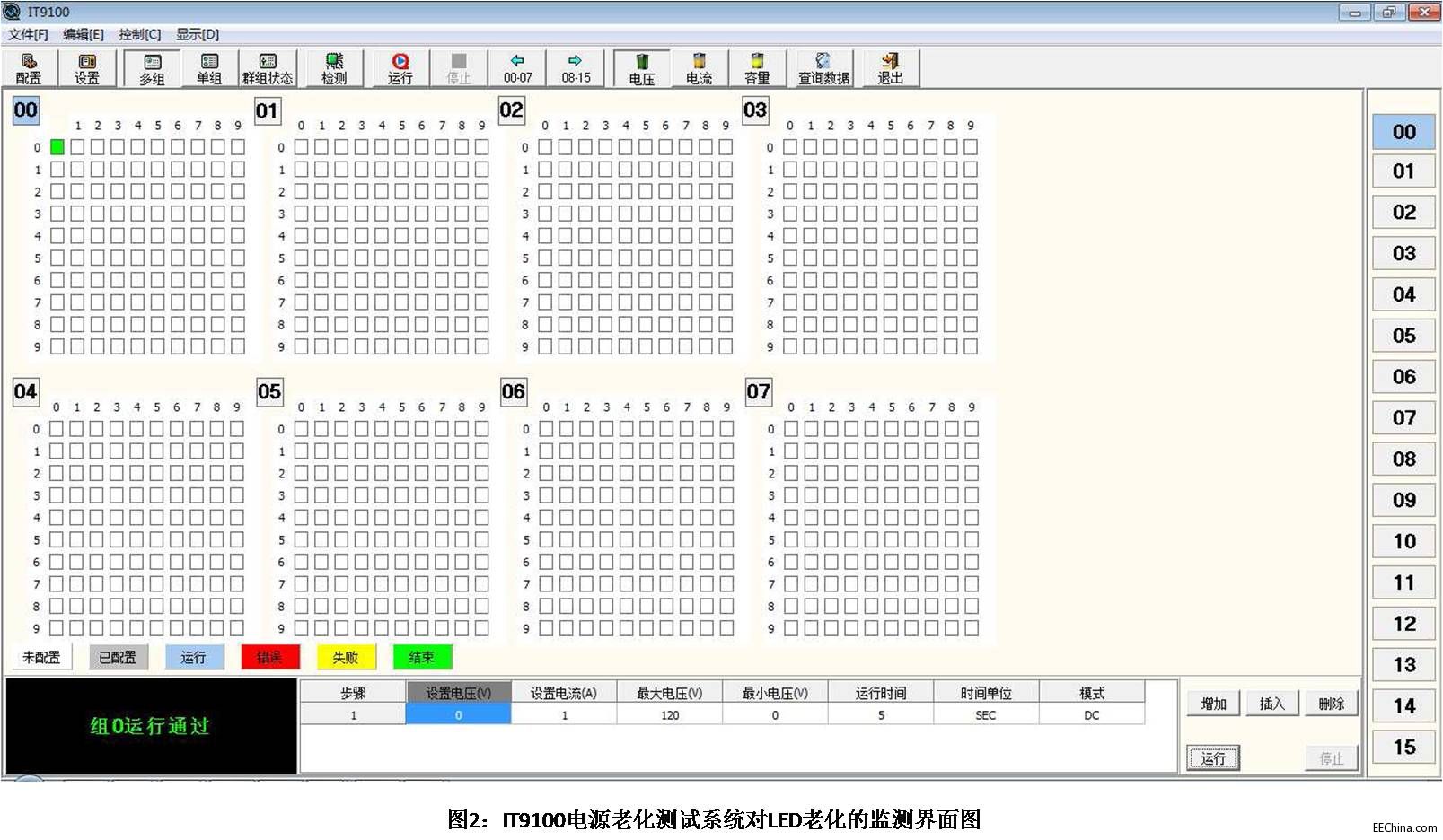Image resolution: width=1443 pixels, height=840 pixels.
Task: Click the 退出 exit toolbar icon
Action: pyautogui.click(x=890, y=68)
